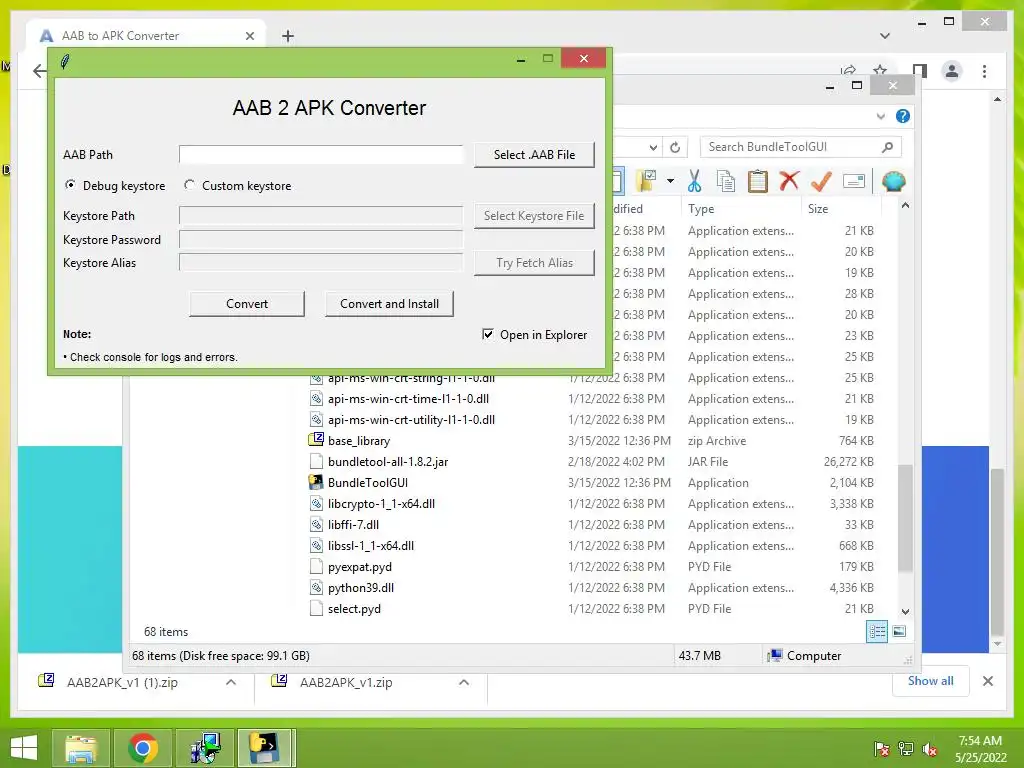Expand the Explorer ribbon chevron
The width and height of the screenshot is (1024, 768).
pos(880,116)
